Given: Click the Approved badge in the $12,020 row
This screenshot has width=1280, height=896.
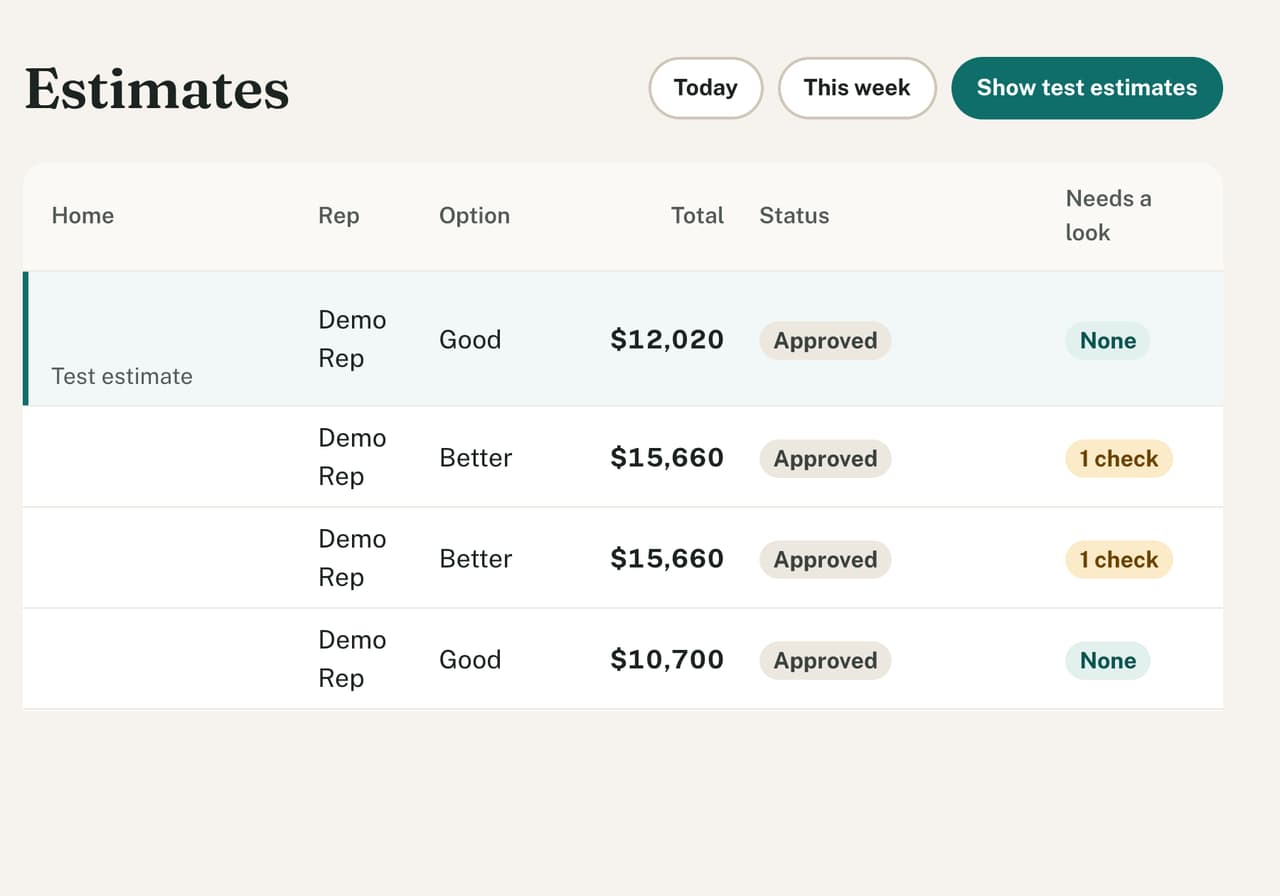Looking at the screenshot, I should click(825, 341).
